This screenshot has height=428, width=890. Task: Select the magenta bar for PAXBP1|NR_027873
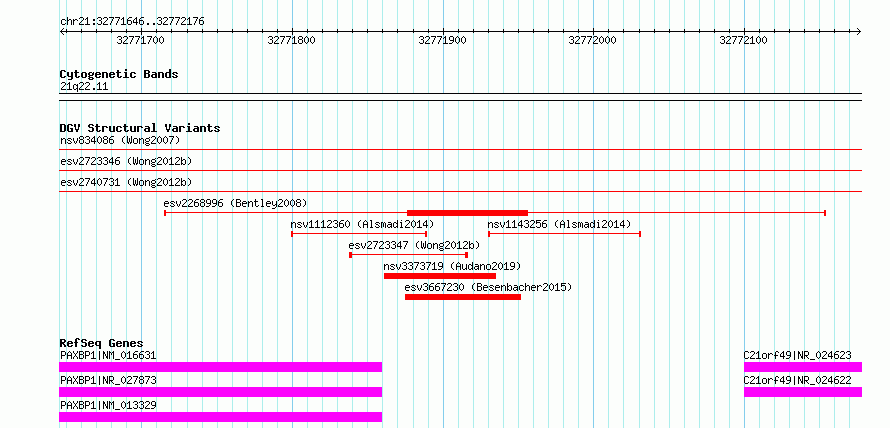click(x=221, y=392)
